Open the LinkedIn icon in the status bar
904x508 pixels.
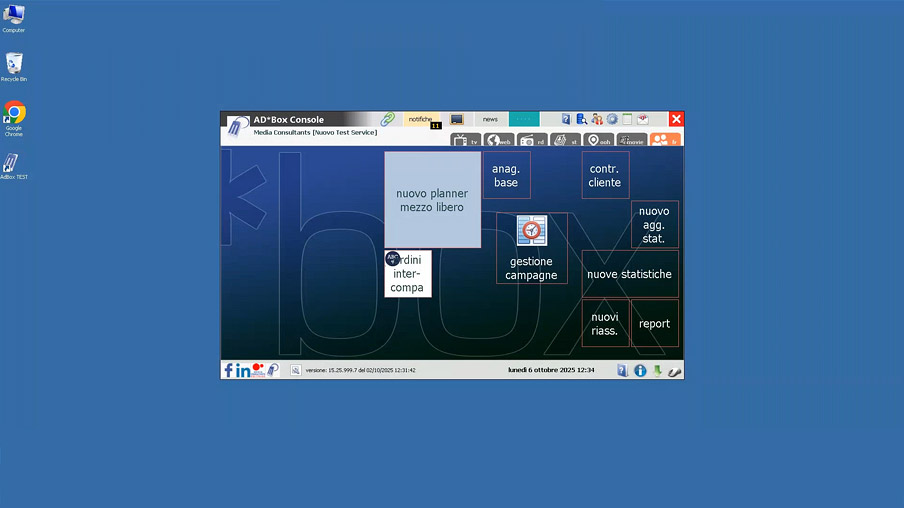coord(242,370)
